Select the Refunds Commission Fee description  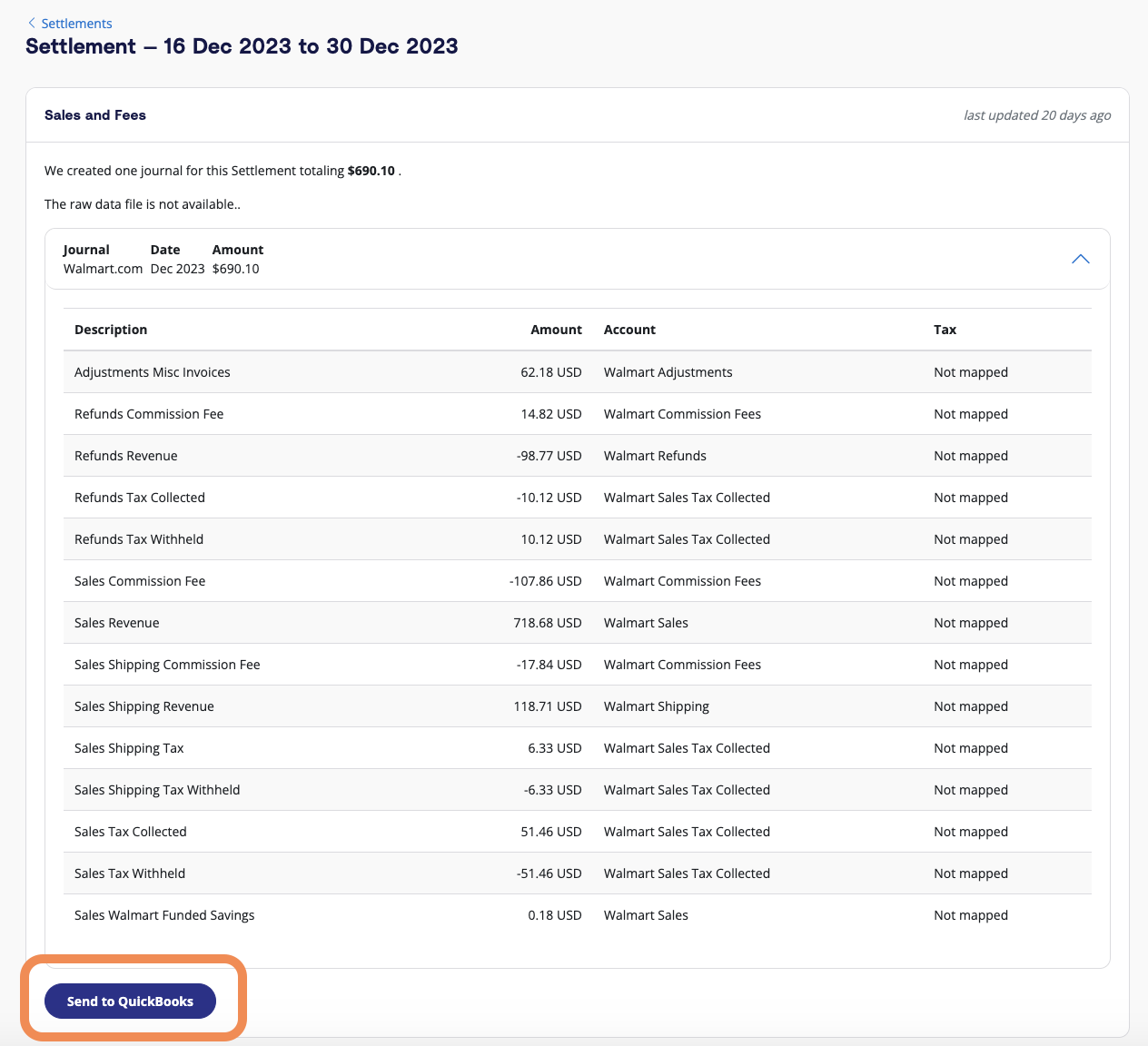point(149,414)
